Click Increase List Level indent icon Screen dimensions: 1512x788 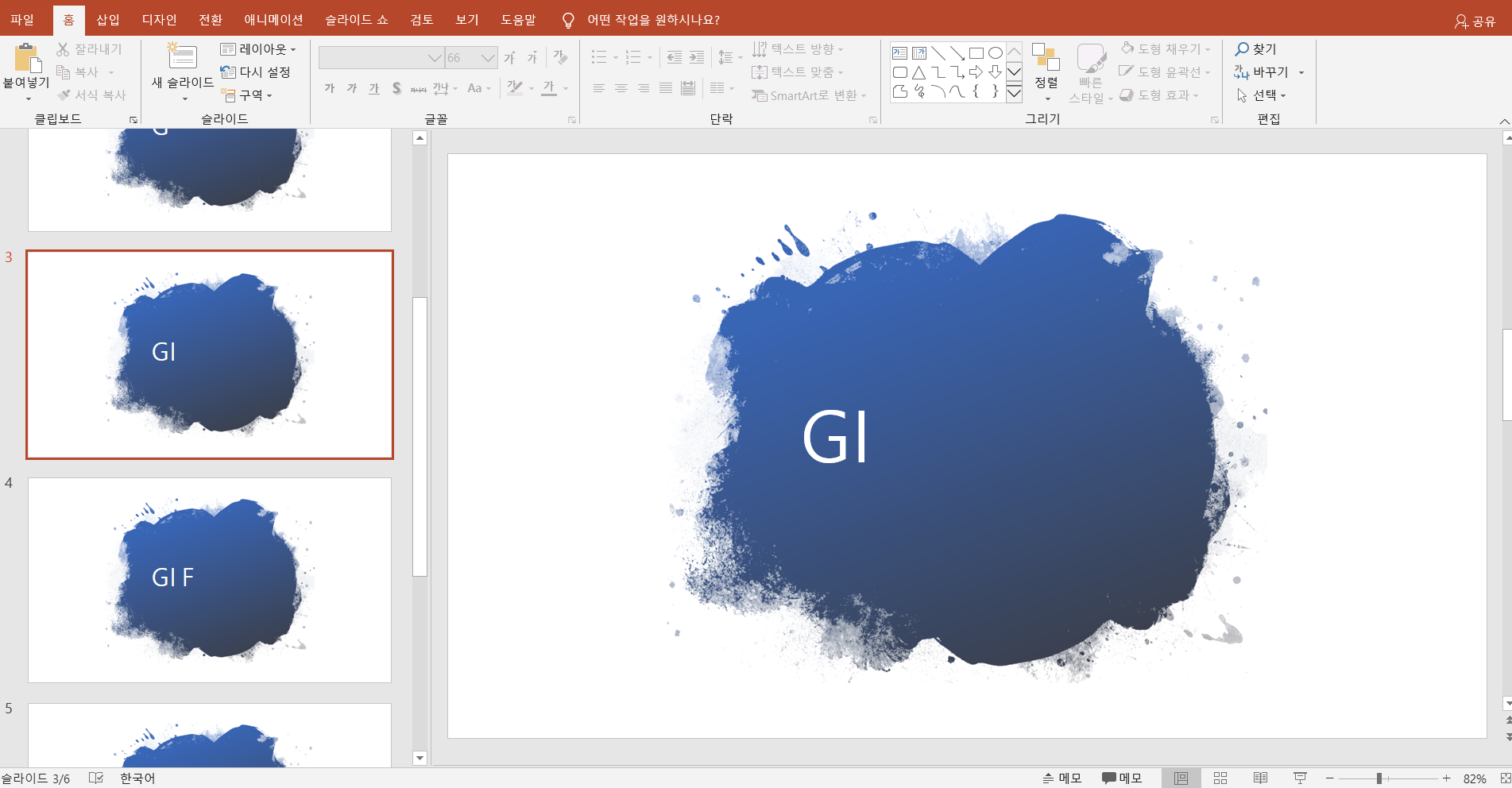(x=697, y=57)
